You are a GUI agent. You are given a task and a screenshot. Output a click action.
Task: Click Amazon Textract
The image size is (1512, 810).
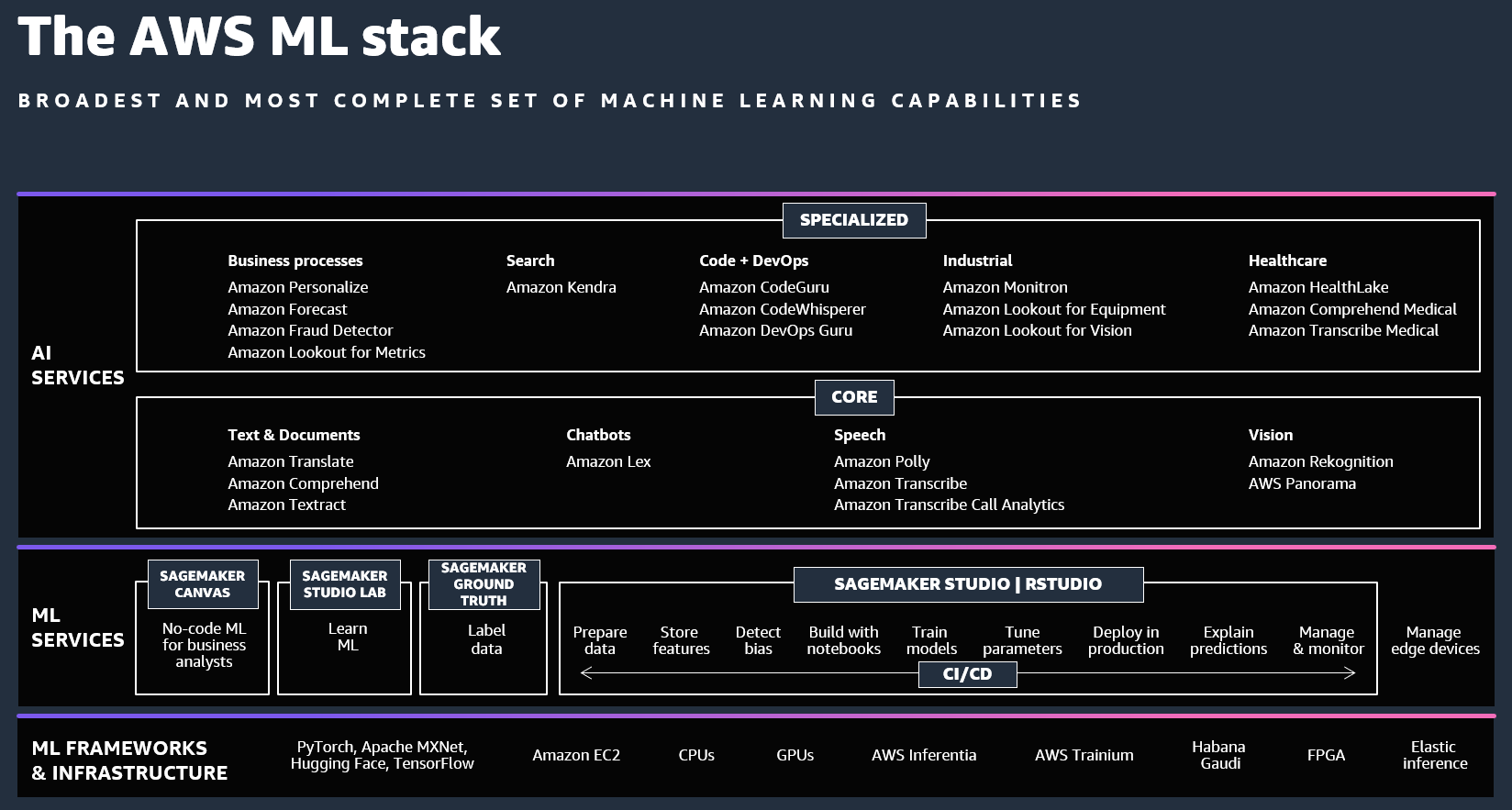287,505
